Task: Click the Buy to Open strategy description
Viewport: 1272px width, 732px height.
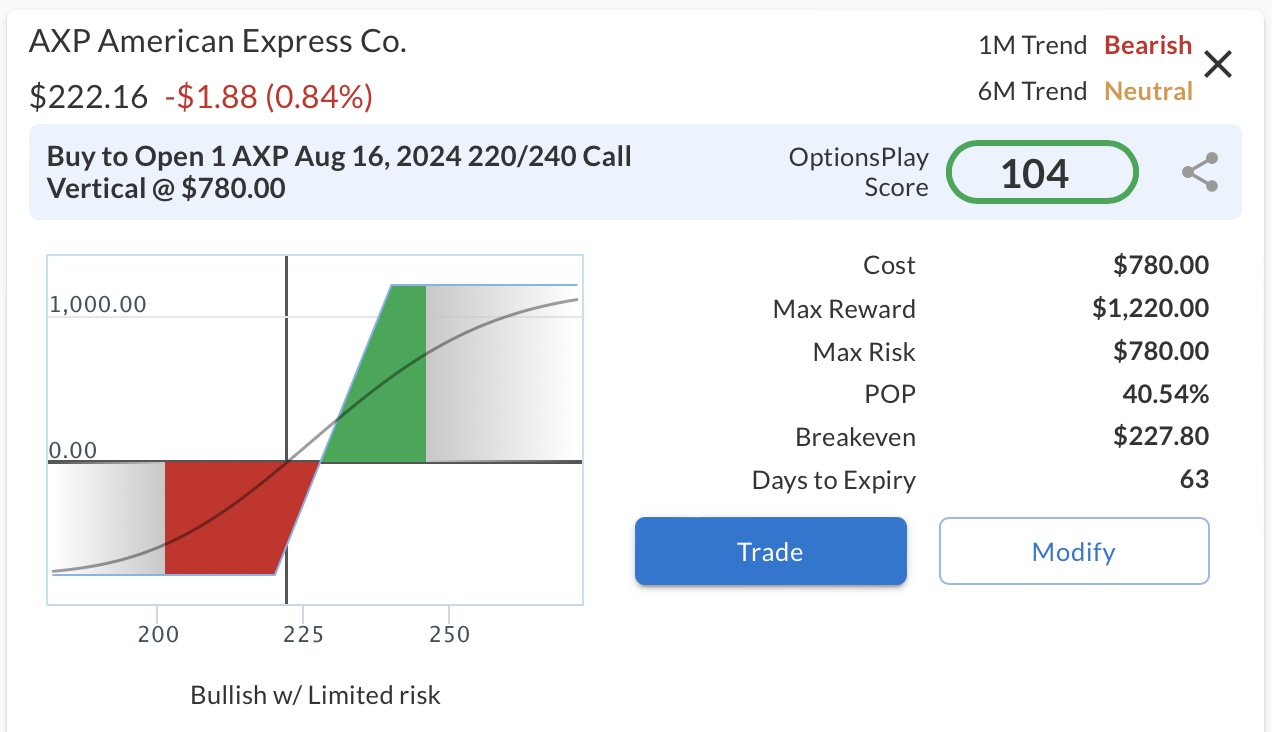Action: tap(340, 172)
